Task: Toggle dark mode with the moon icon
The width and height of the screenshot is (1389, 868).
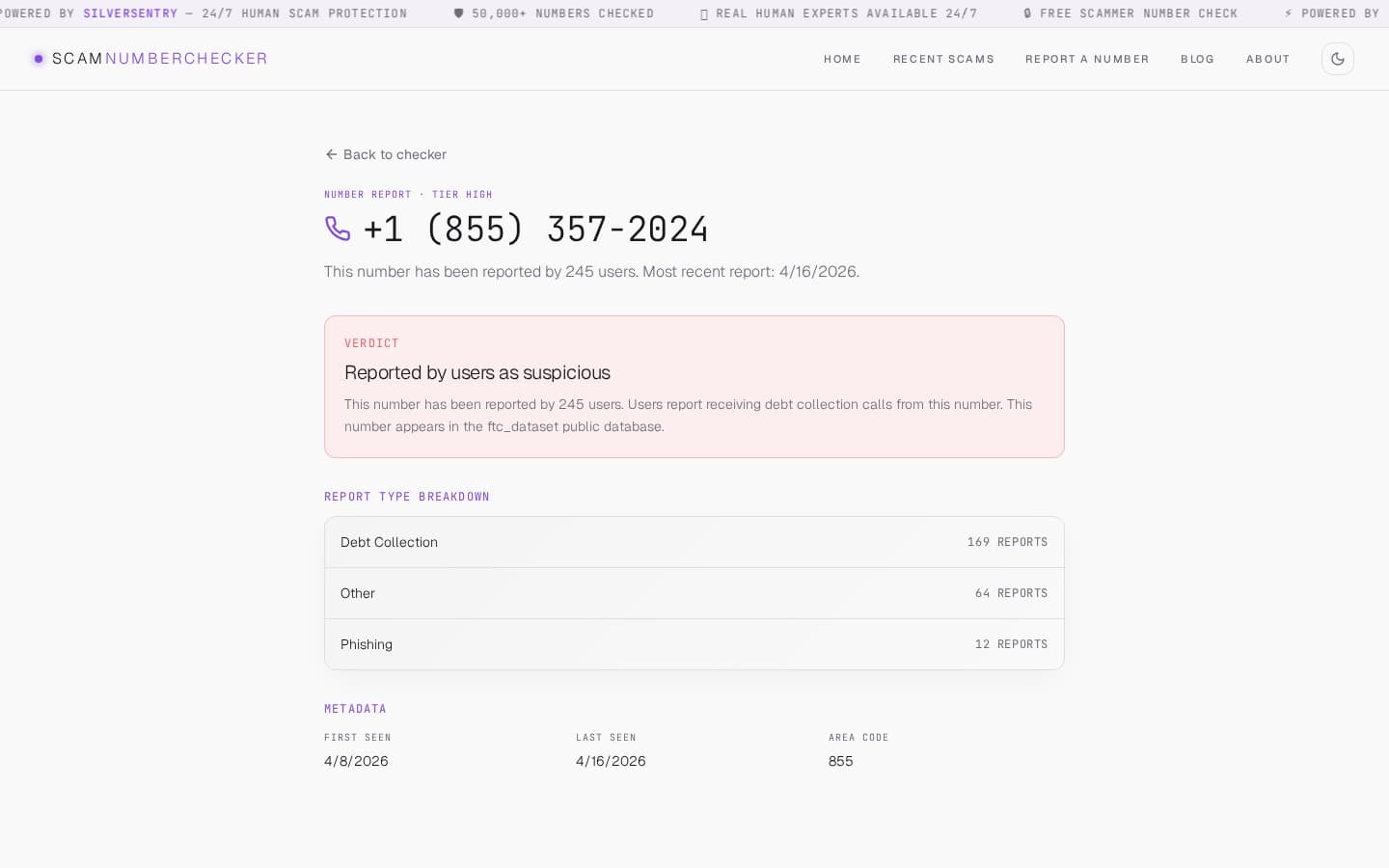Action: (x=1338, y=59)
